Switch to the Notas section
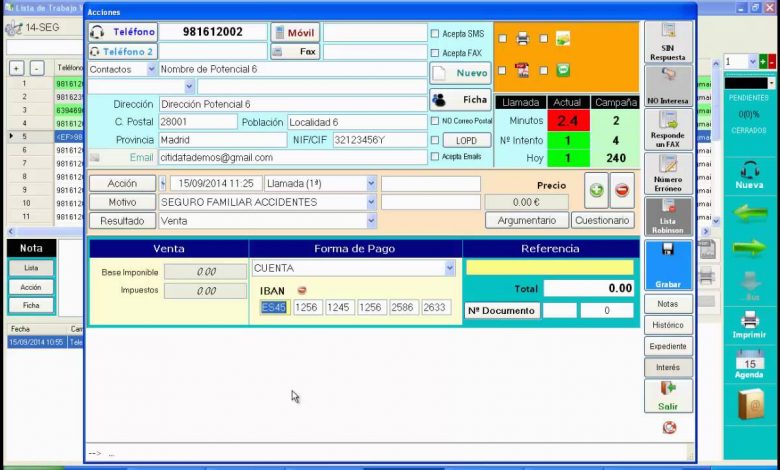The image size is (780, 470). tap(668, 303)
